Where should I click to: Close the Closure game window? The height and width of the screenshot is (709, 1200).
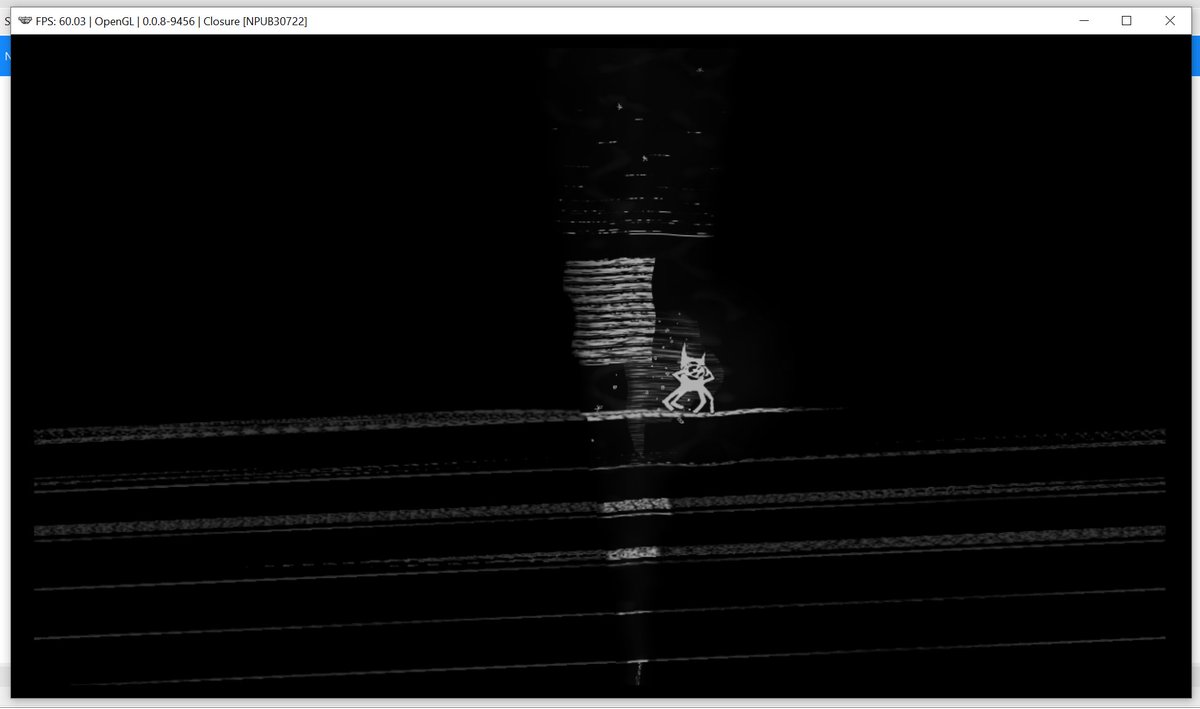click(1170, 21)
